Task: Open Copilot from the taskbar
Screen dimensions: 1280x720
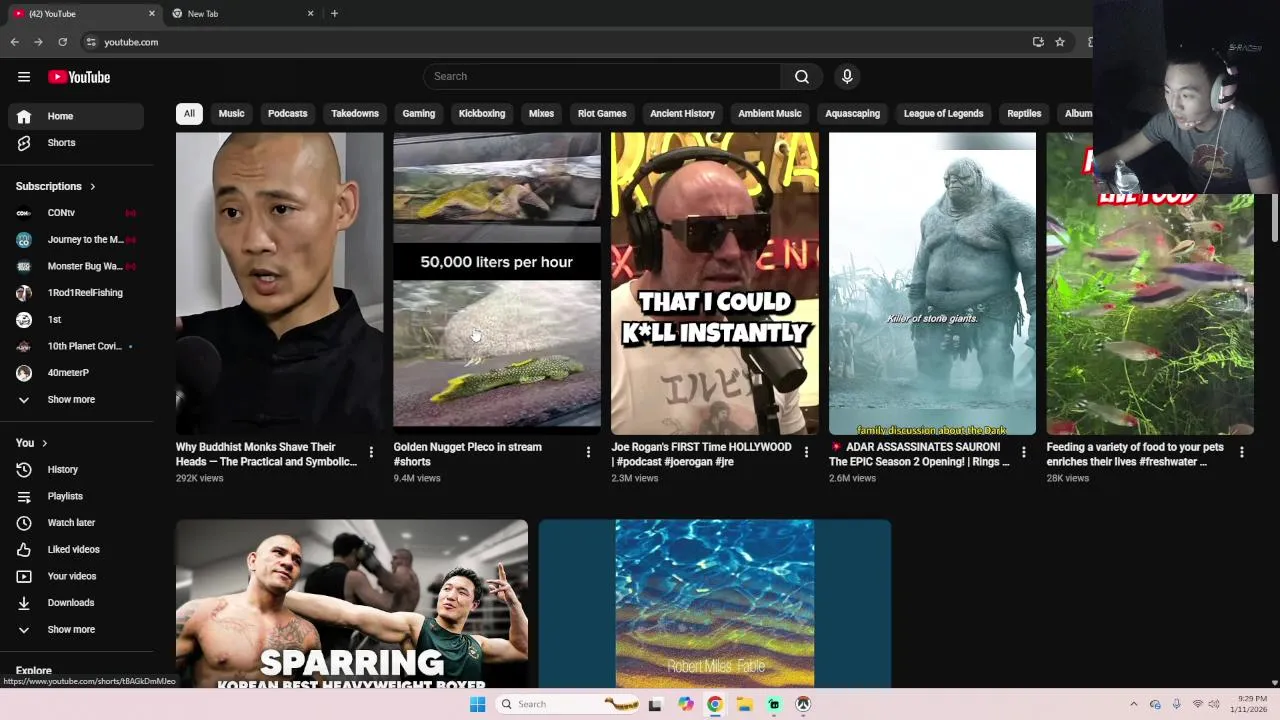Action: 686,704
